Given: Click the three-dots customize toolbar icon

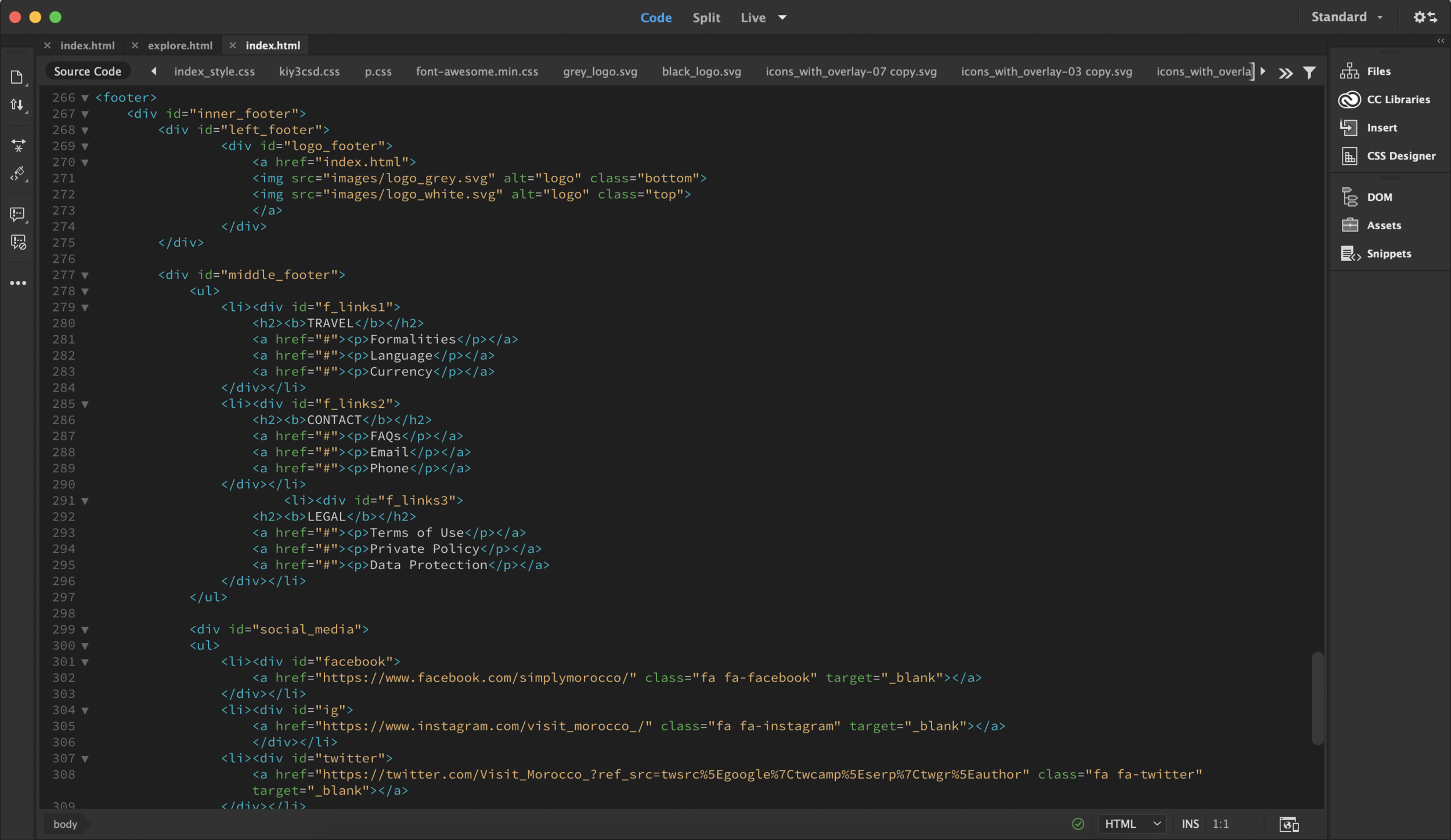Looking at the screenshot, I should click(x=18, y=283).
